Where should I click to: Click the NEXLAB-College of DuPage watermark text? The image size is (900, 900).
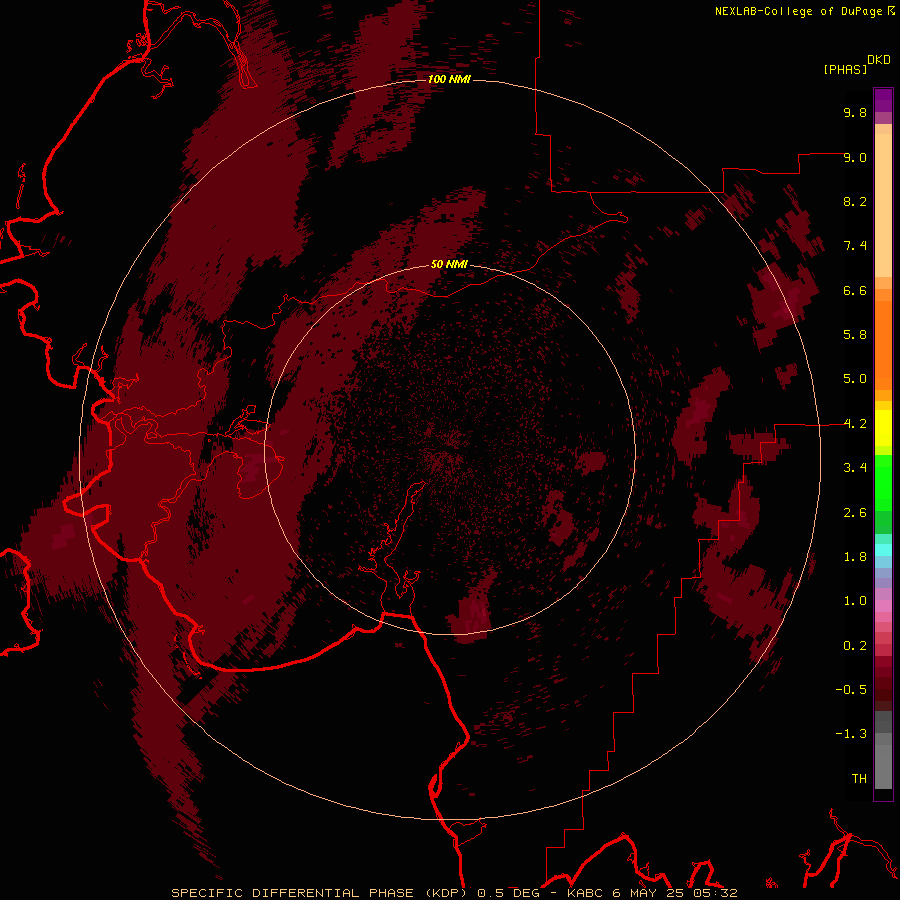[x=799, y=11]
